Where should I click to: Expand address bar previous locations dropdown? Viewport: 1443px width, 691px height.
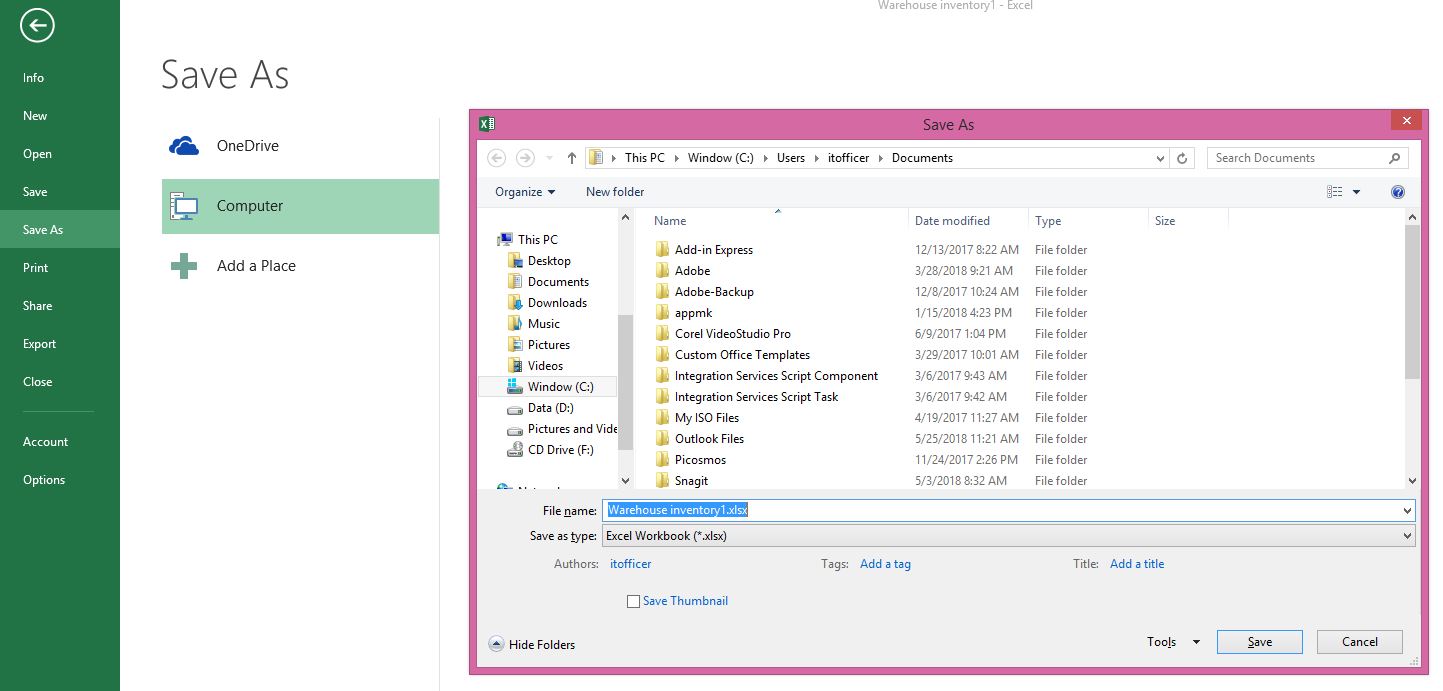pos(1160,158)
